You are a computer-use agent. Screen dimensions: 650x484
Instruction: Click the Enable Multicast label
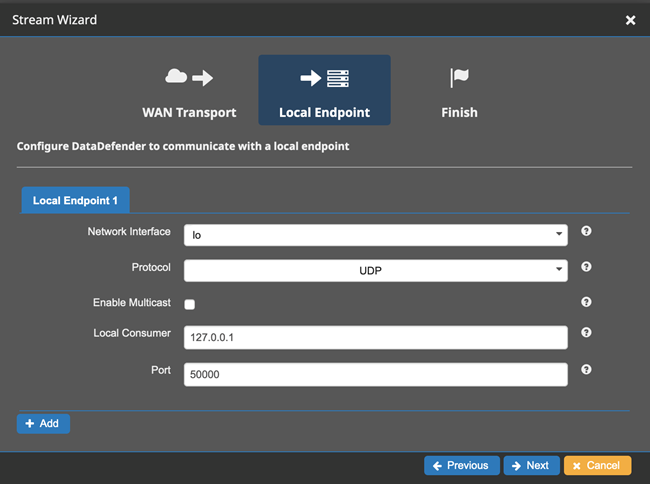point(132,302)
